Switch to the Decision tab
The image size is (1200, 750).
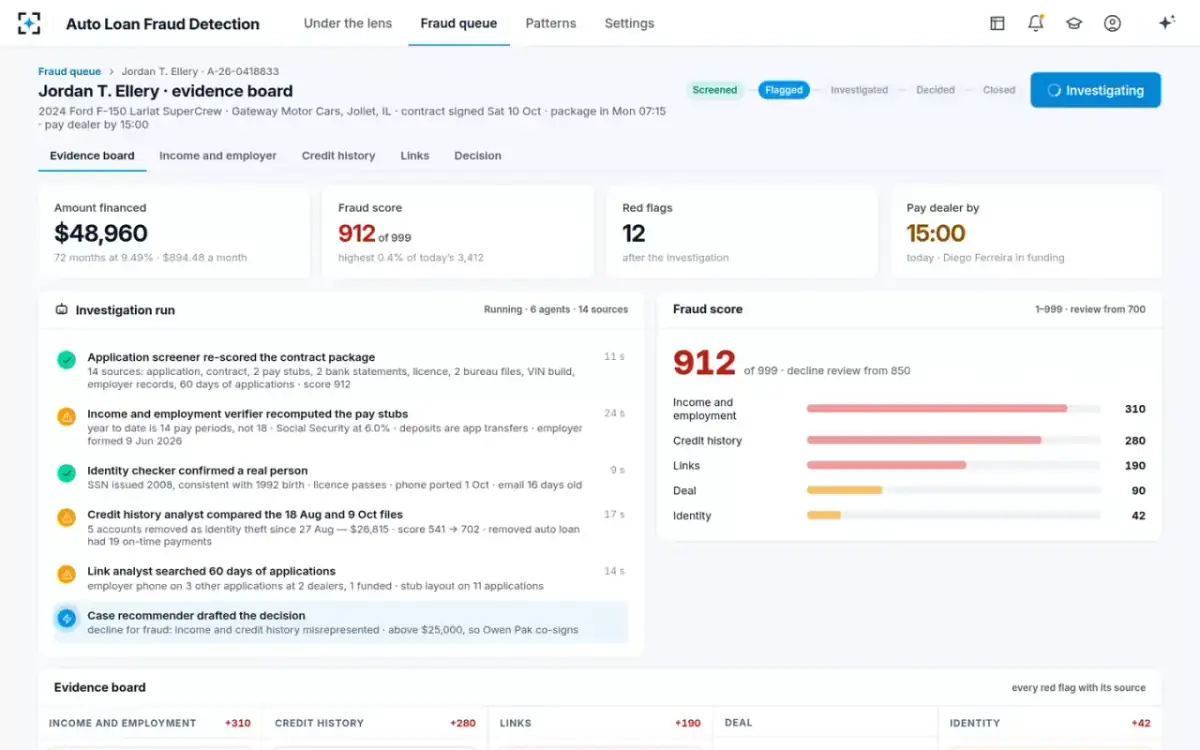tap(478, 156)
